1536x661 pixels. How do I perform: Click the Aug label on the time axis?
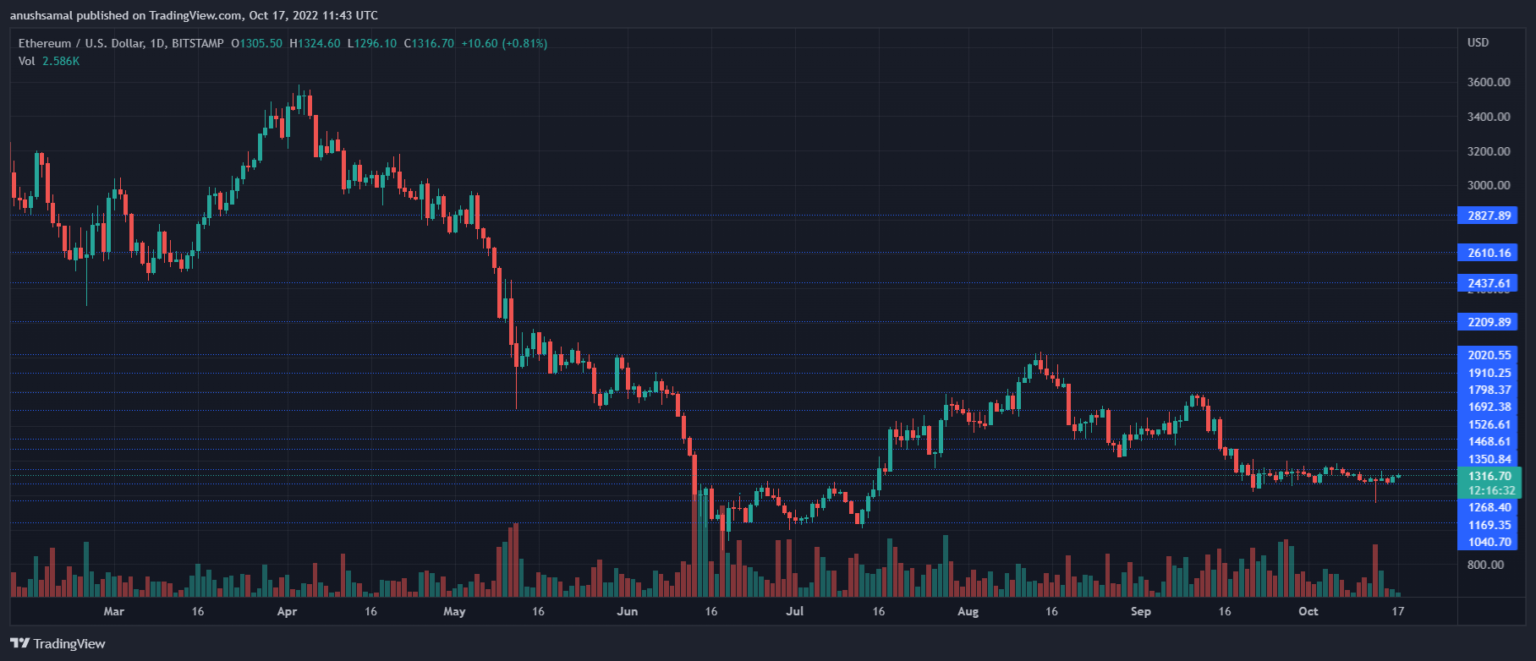(969, 610)
